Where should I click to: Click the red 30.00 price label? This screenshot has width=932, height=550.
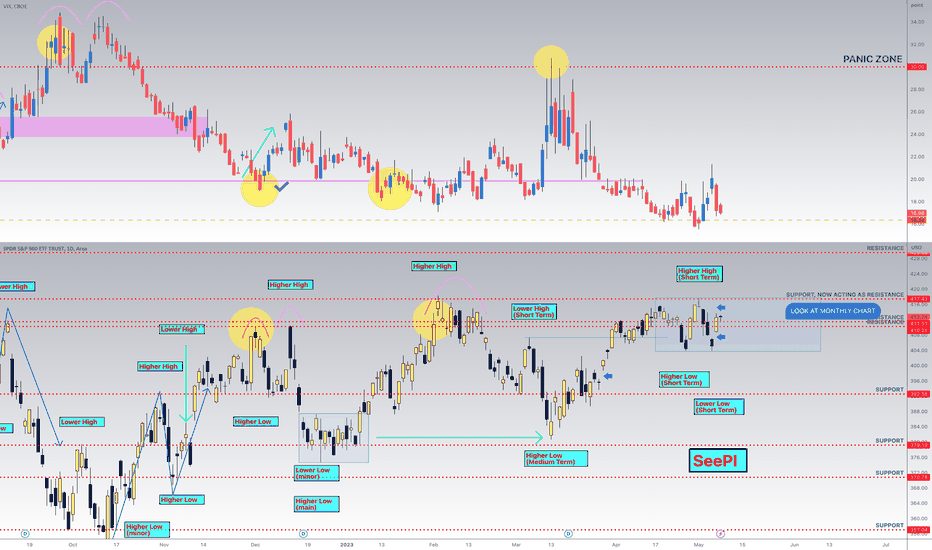click(x=917, y=67)
